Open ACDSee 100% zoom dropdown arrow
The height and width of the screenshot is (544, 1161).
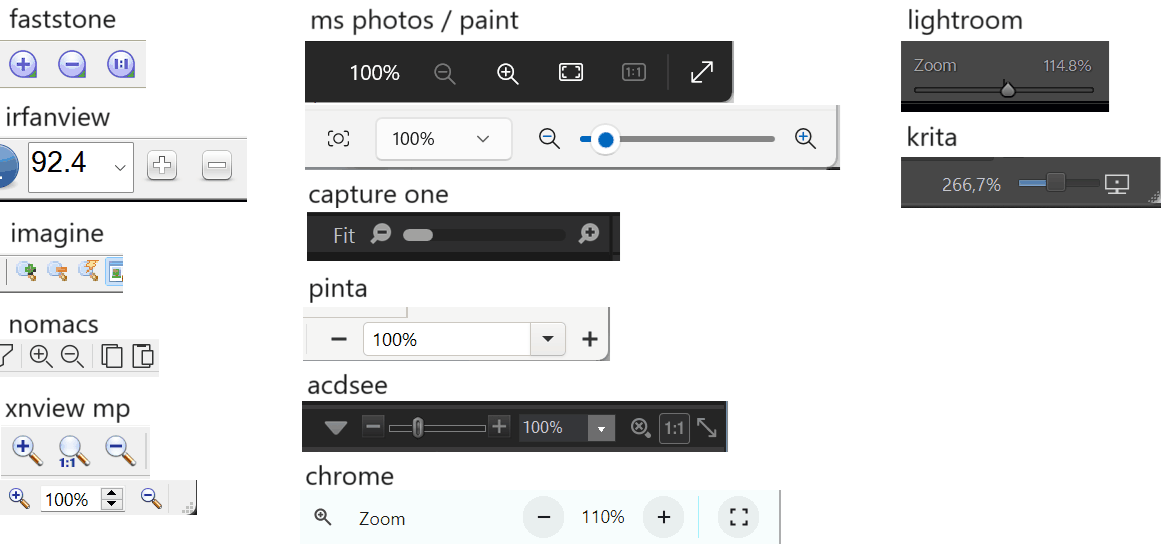pyautogui.click(x=601, y=428)
